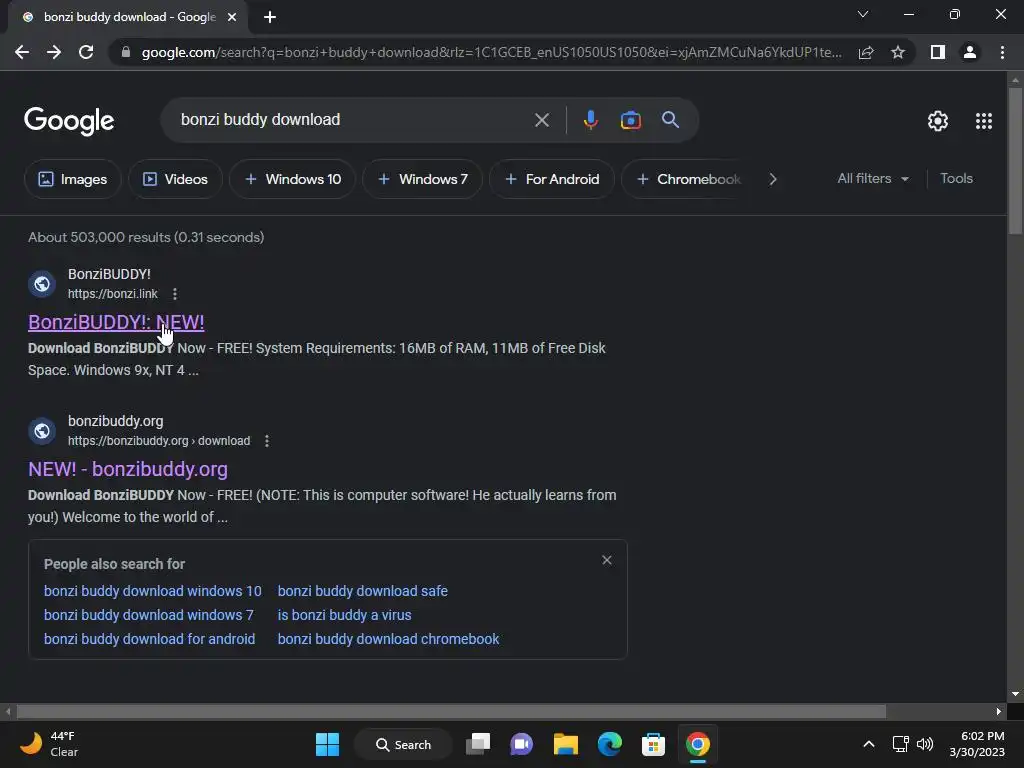The image size is (1024, 768).
Task: Add Windows 7 filter chip
Action: [422, 179]
